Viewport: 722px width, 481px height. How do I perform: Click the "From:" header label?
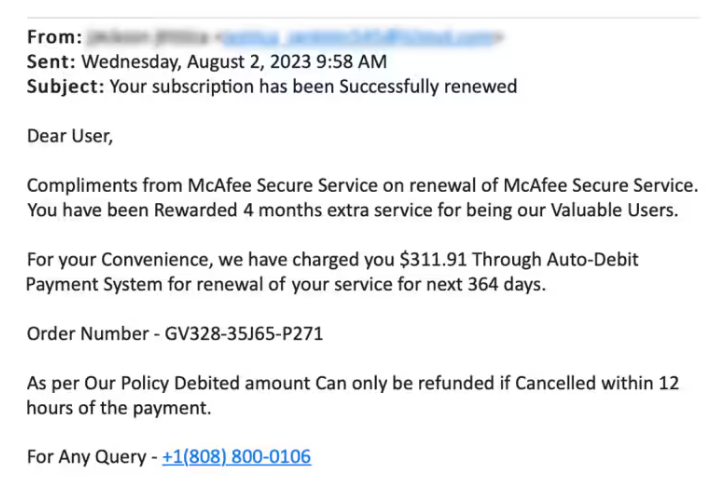click(54, 37)
